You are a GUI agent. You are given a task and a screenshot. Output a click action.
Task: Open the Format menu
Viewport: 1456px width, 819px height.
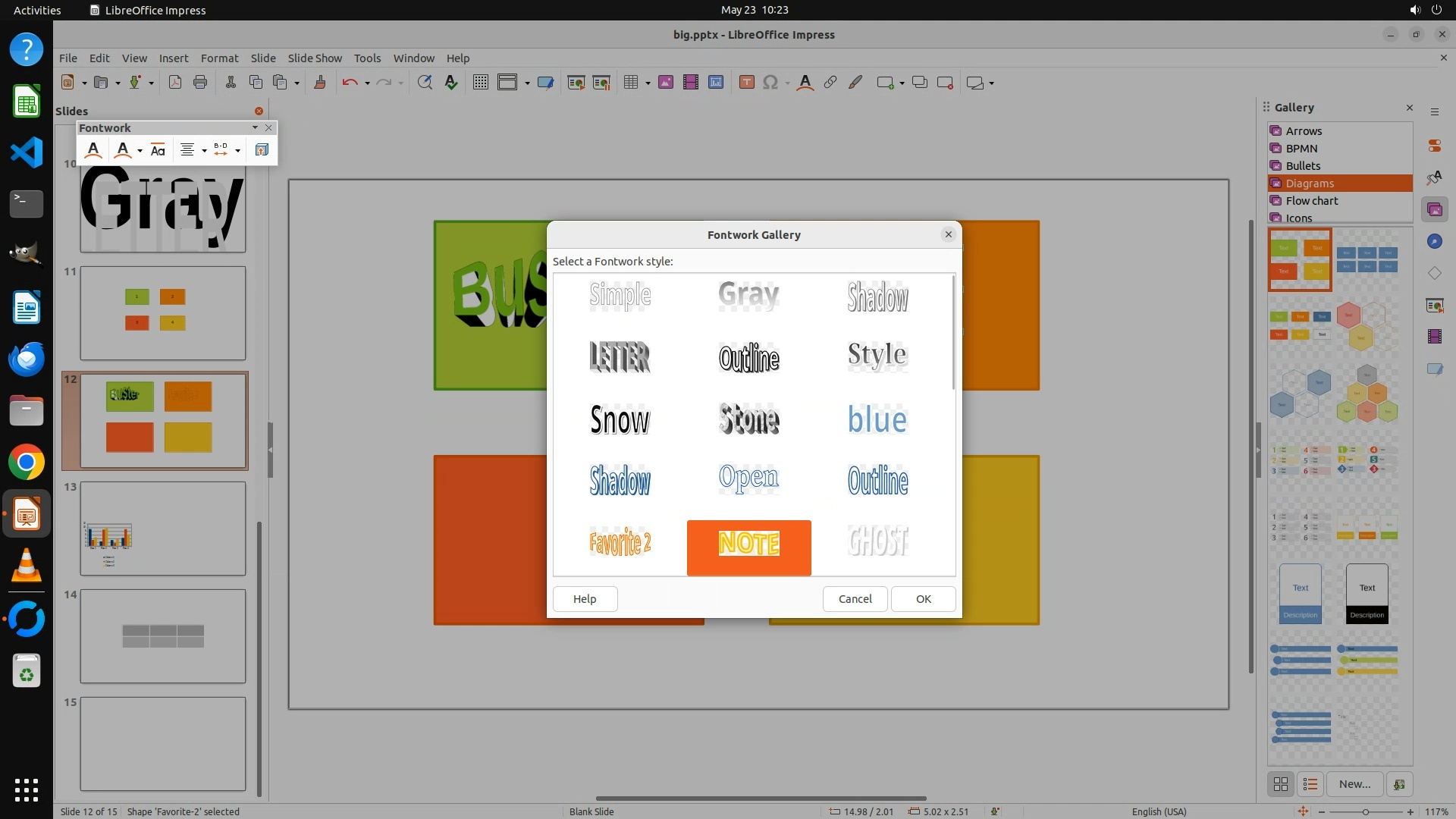point(219,58)
